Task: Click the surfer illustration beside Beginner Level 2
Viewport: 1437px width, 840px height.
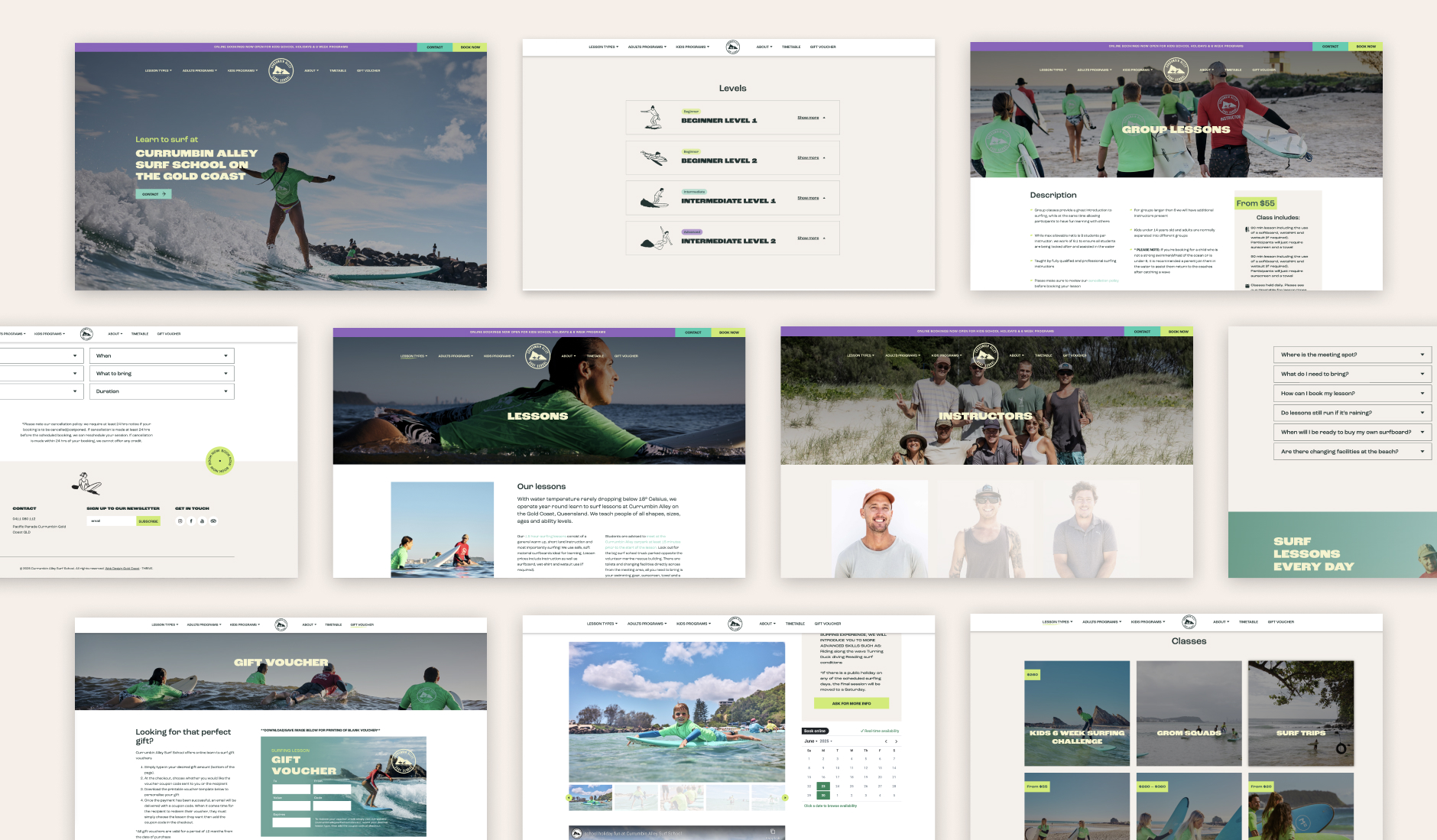Action: coord(654,157)
